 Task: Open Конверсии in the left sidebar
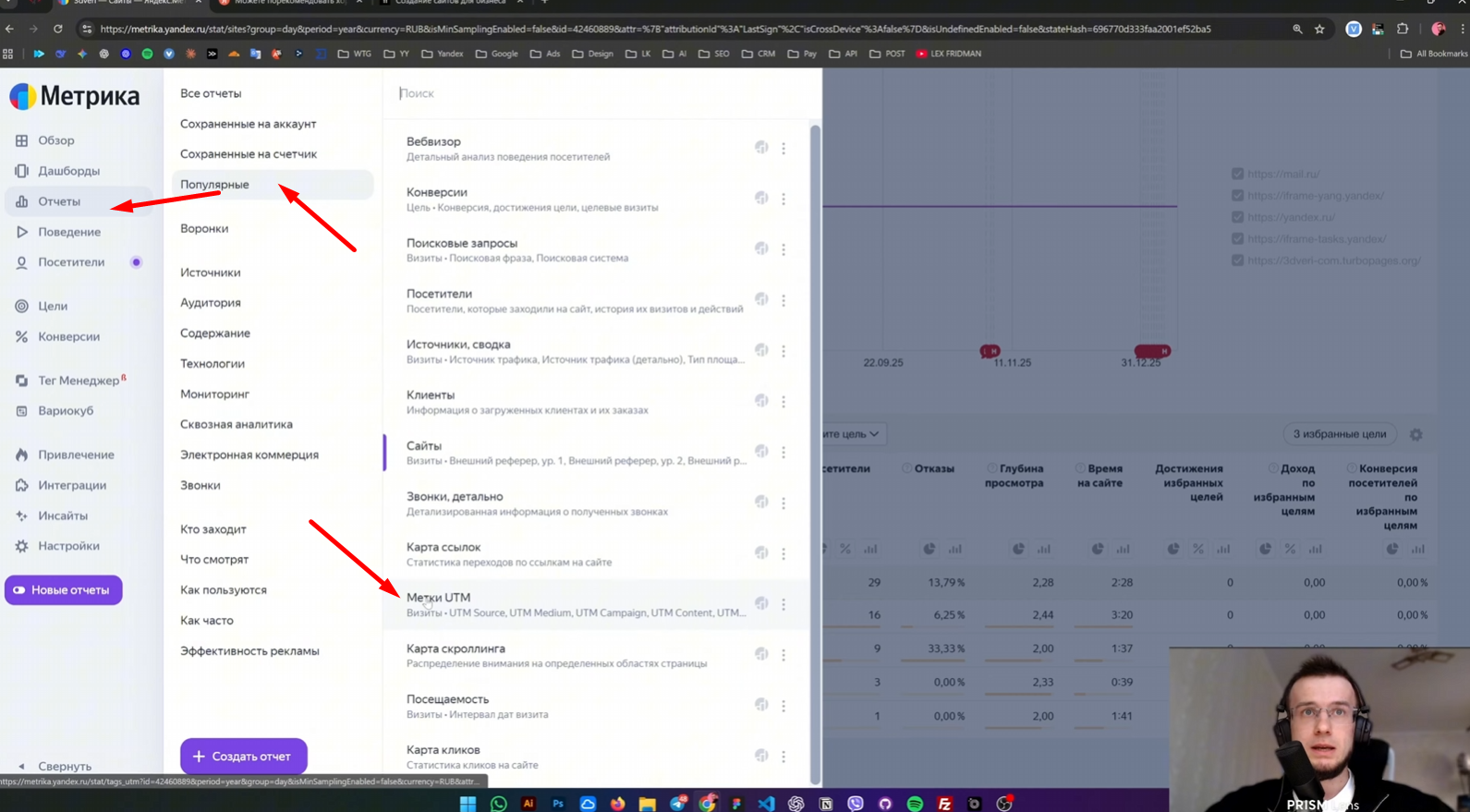[68, 336]
